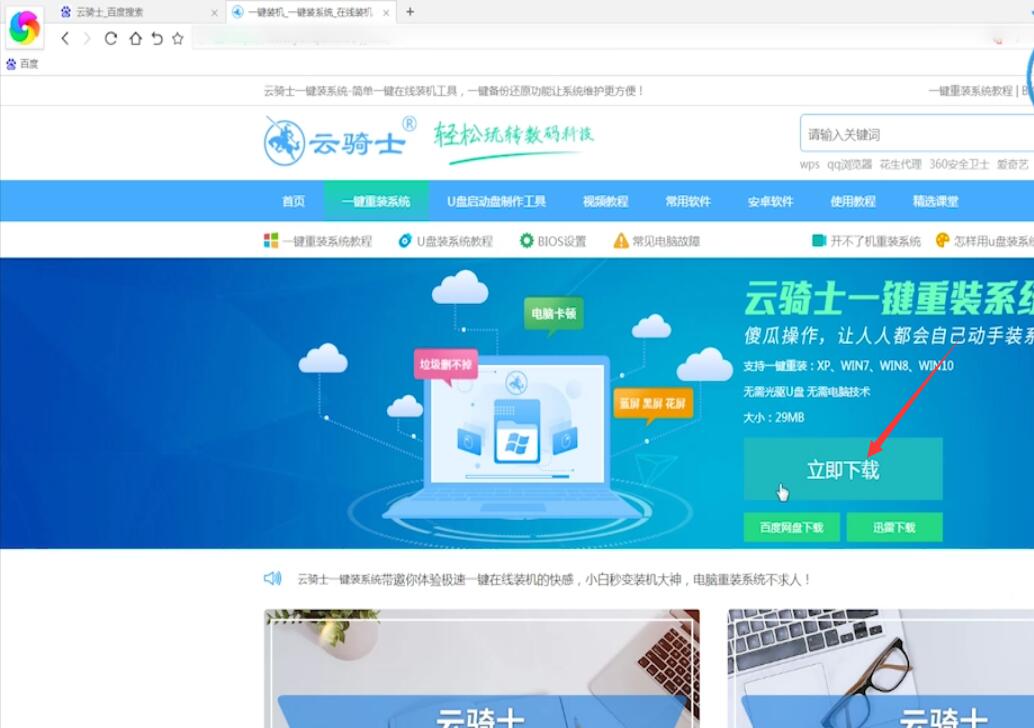This screenshot has width=1034, height=728.
Task: Click the 百度网盘下载 button
Action: [791, 528]
